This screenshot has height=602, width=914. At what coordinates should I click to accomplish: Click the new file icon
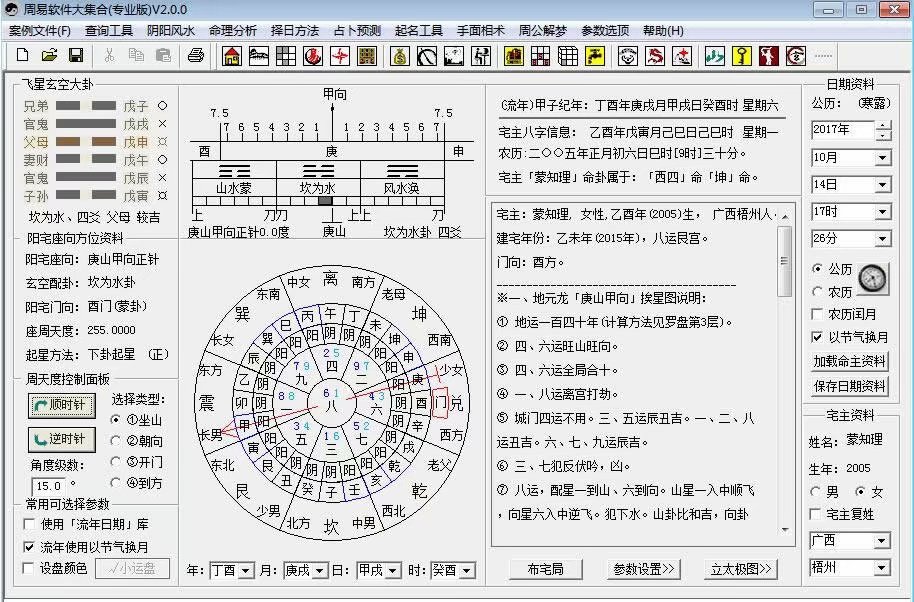pyautogui.click(x=22, y=55)
